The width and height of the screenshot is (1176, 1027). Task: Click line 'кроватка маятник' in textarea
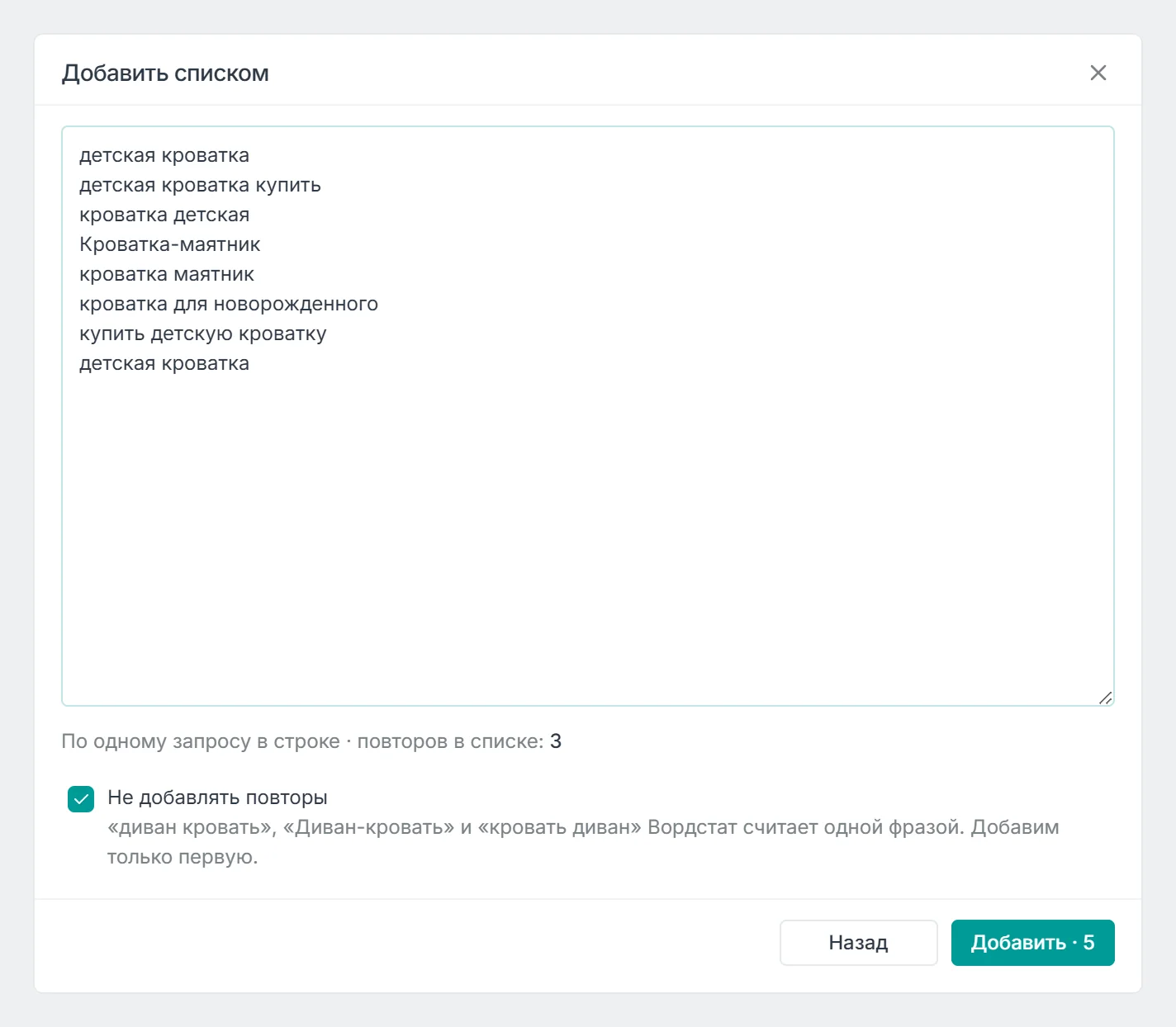[167, 274]
